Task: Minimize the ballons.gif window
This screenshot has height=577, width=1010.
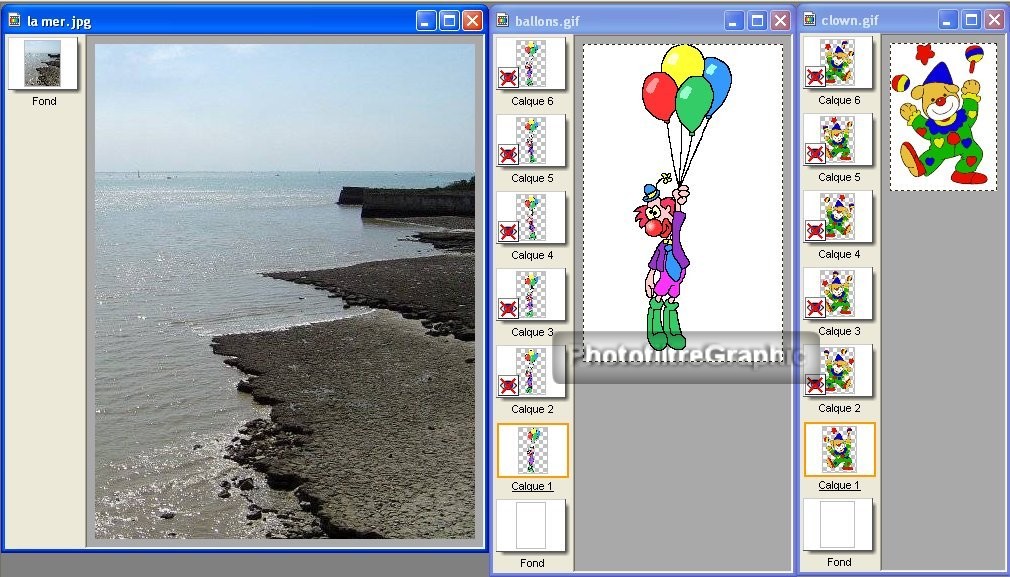Action: [734, 20]
